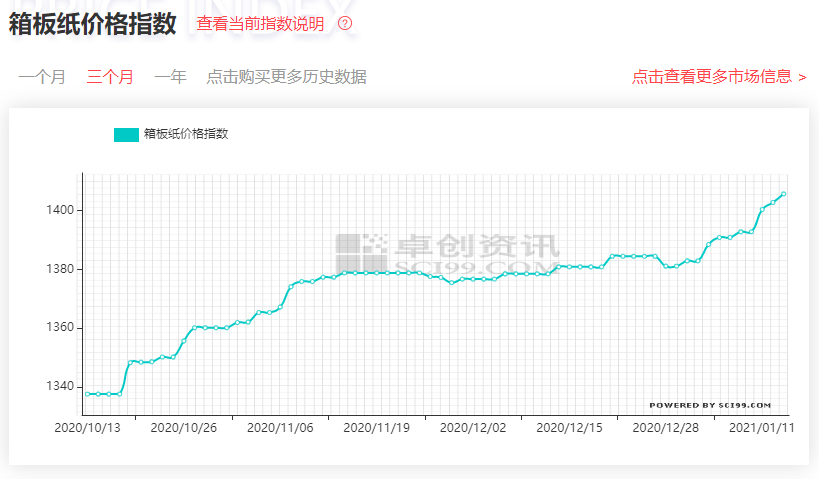Click the 2020/11/06 axis date label
This screenshot has width=819, height=479.
pos(280,428)
